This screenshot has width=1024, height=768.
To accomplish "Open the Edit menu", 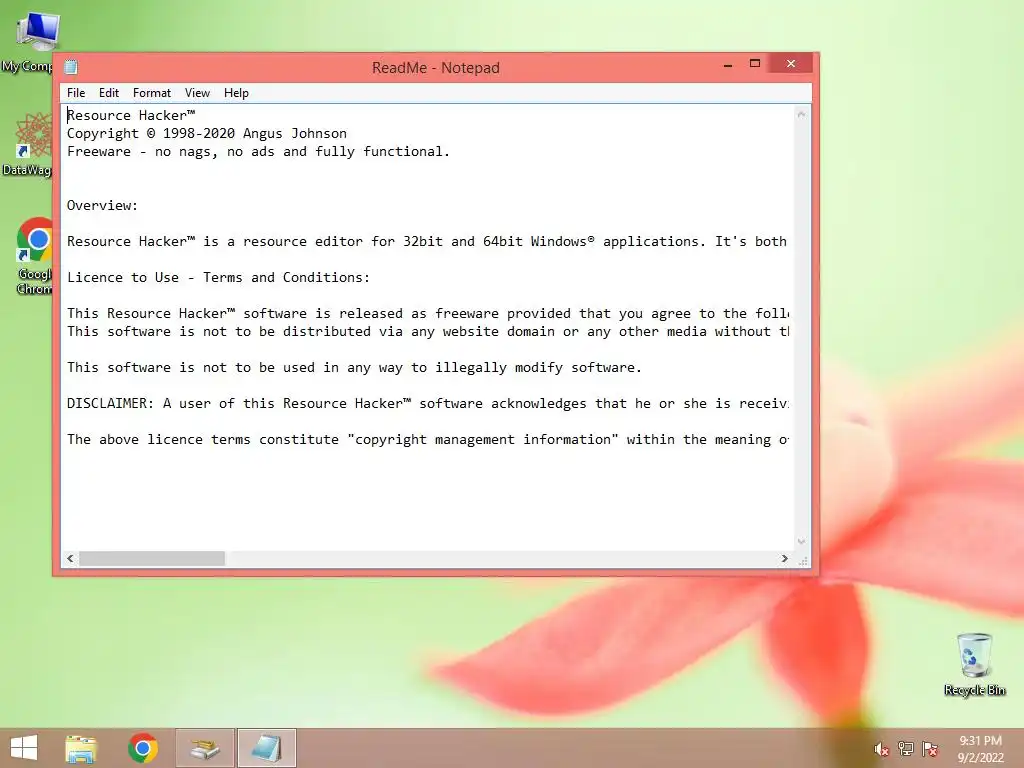I will click(x=108, y=93).
